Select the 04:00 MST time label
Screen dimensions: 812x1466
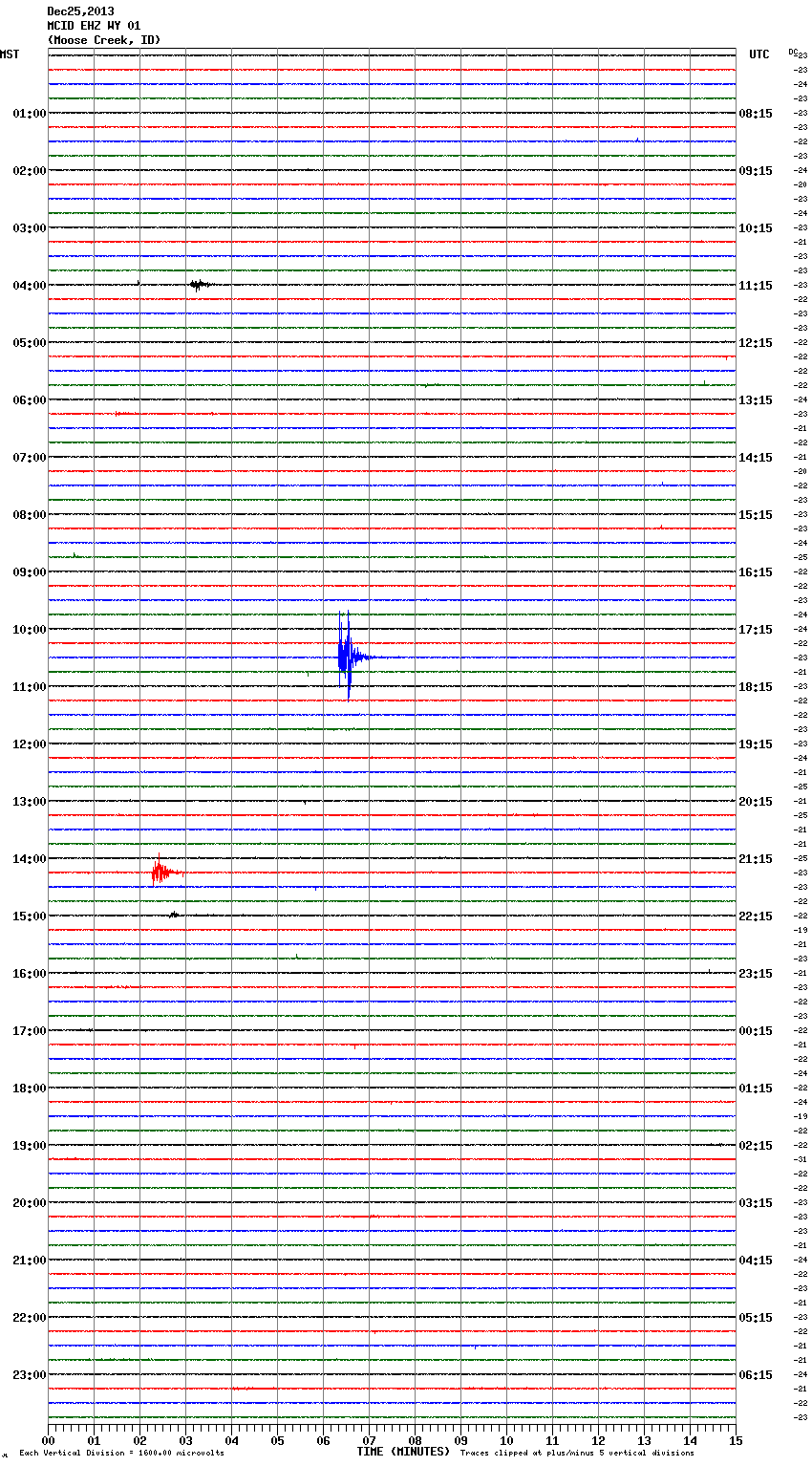[x=29, y=286]
